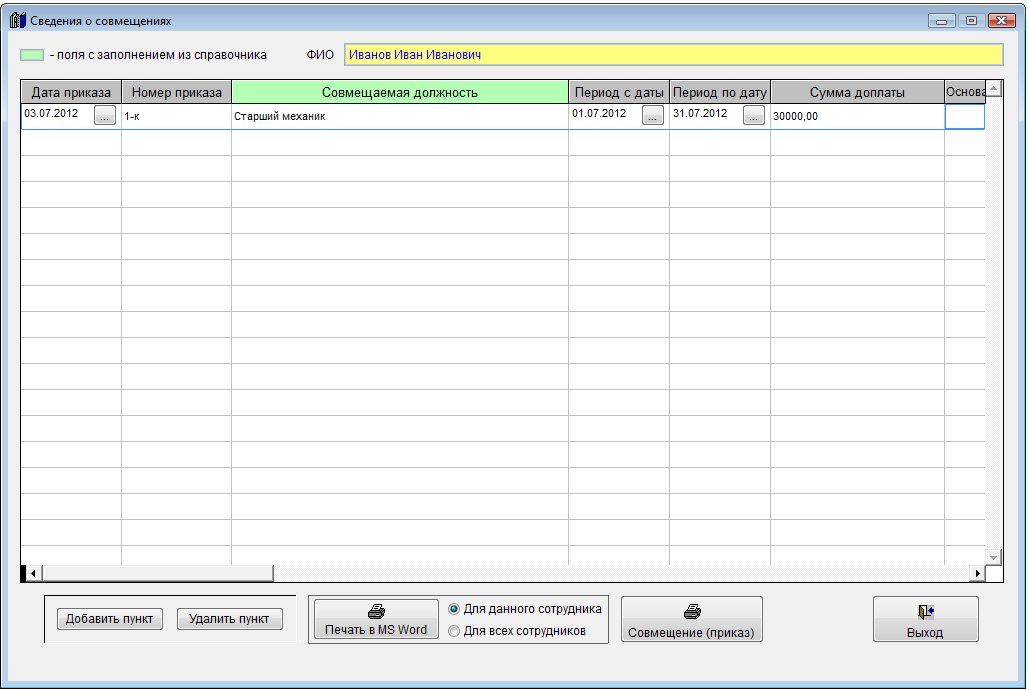Click the Сумма доплаты column header

click(857, 93)
